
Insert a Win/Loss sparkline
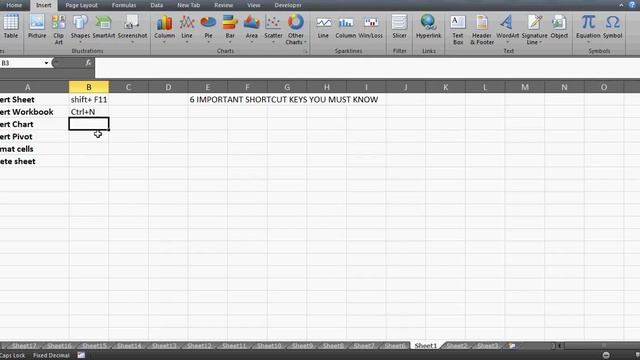coord(371,27)
